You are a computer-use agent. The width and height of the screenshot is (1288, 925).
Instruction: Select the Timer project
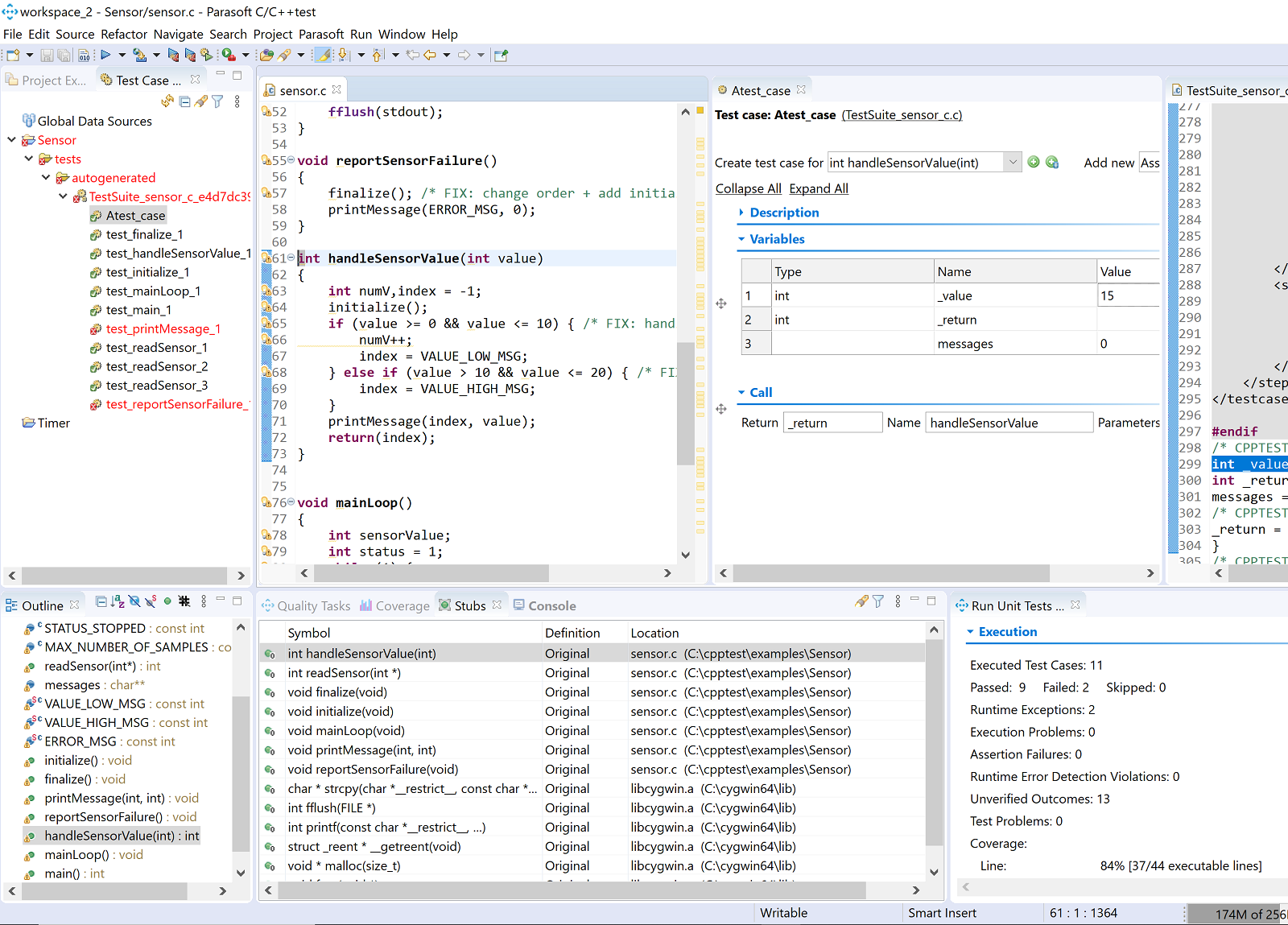coord(47,423)
